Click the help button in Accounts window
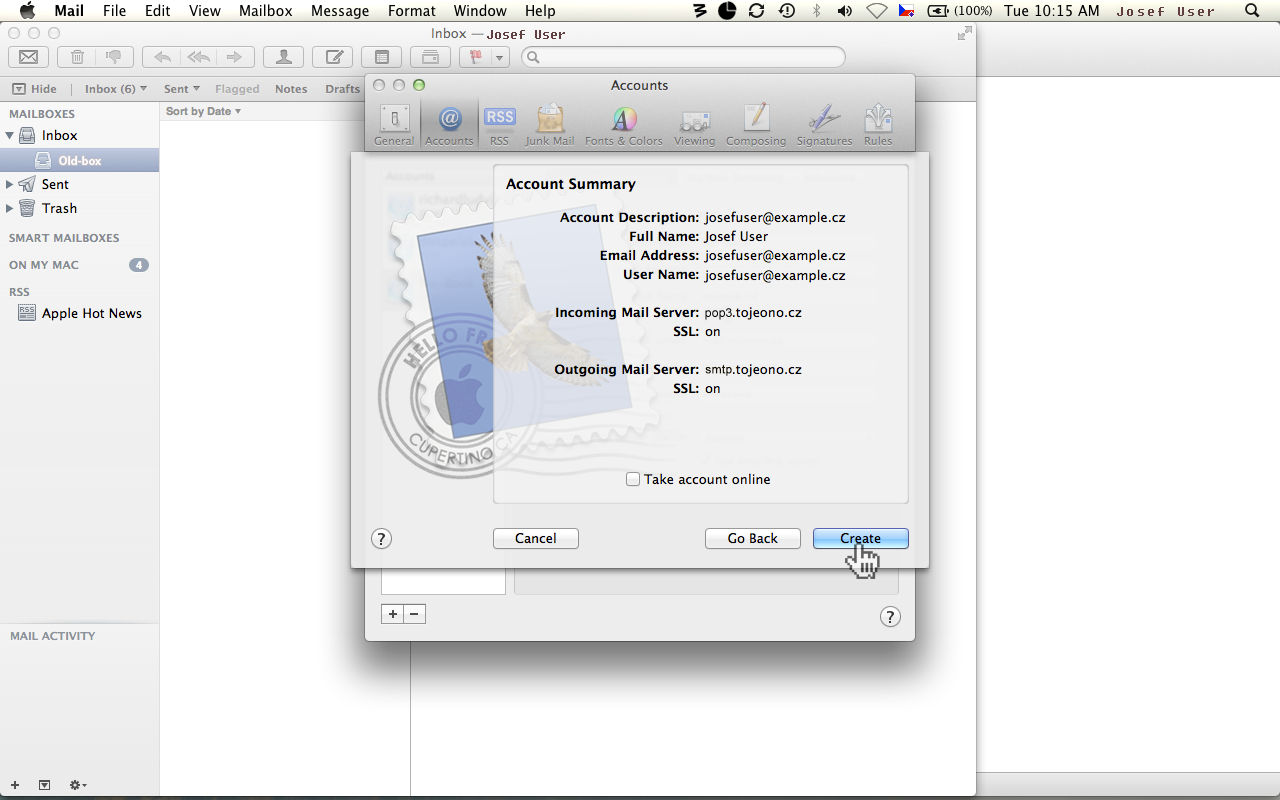The image size is (1280, 800). tap(890, 616)
